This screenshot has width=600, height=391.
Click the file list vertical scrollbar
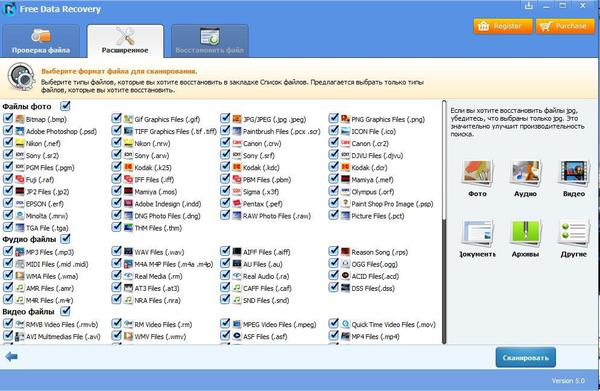click(444, 222)
